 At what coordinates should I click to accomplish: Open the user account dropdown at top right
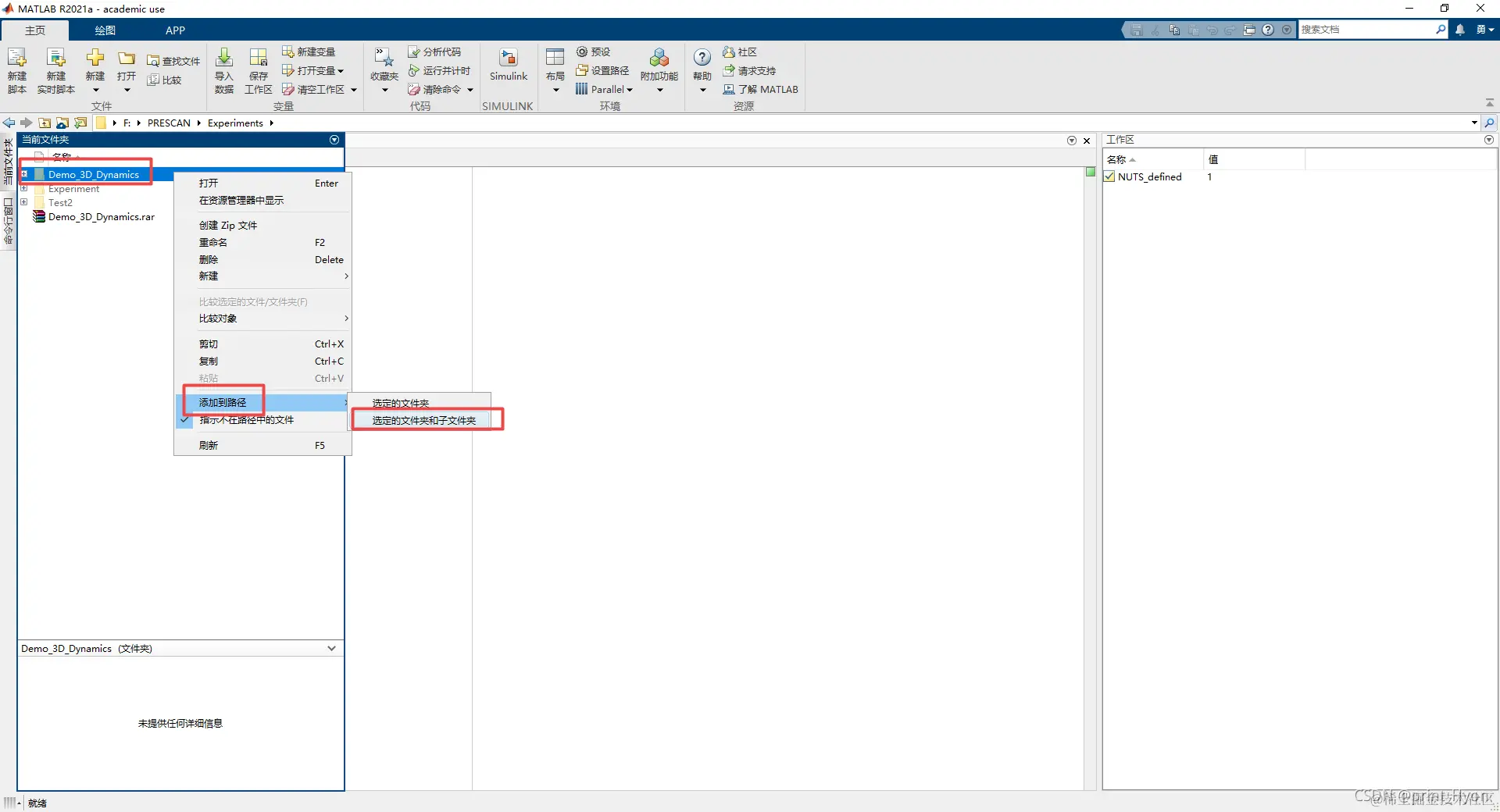coord(1484,30)
